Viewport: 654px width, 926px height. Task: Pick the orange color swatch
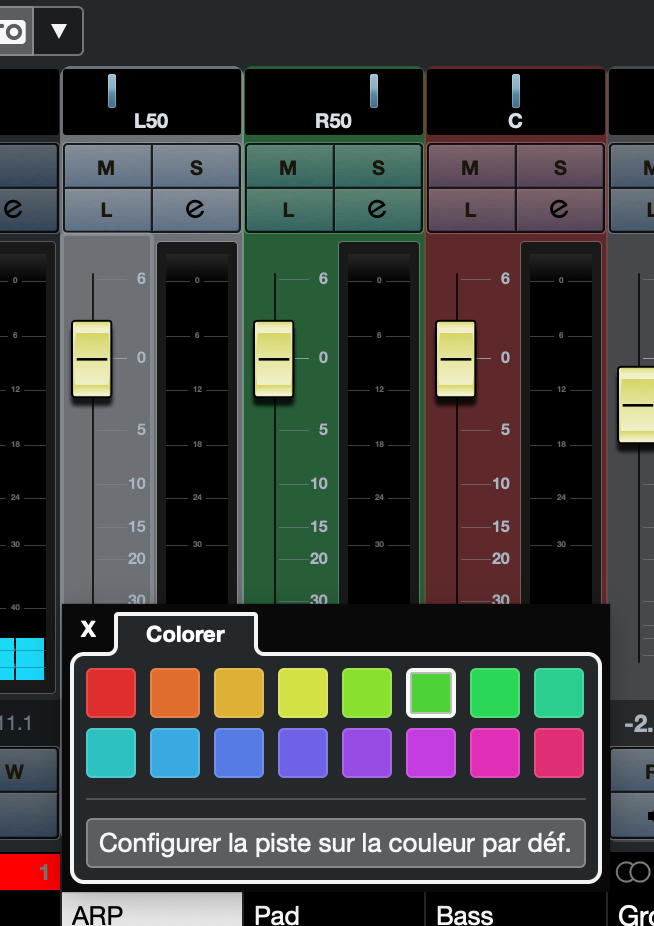175,693
